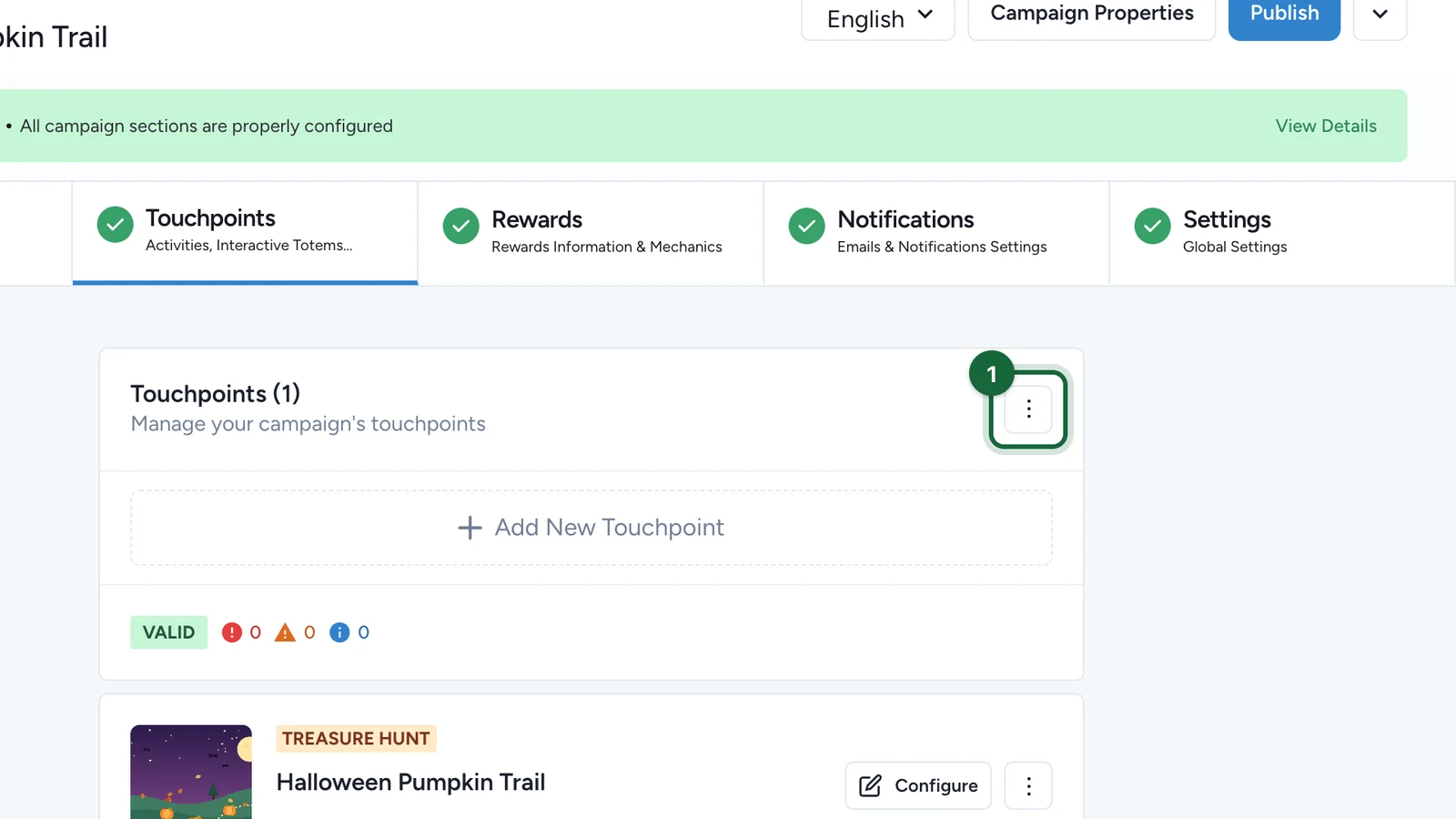Click the blue info count icon
The width and height of the screenshot is (1456, 819).
(339, 632)
